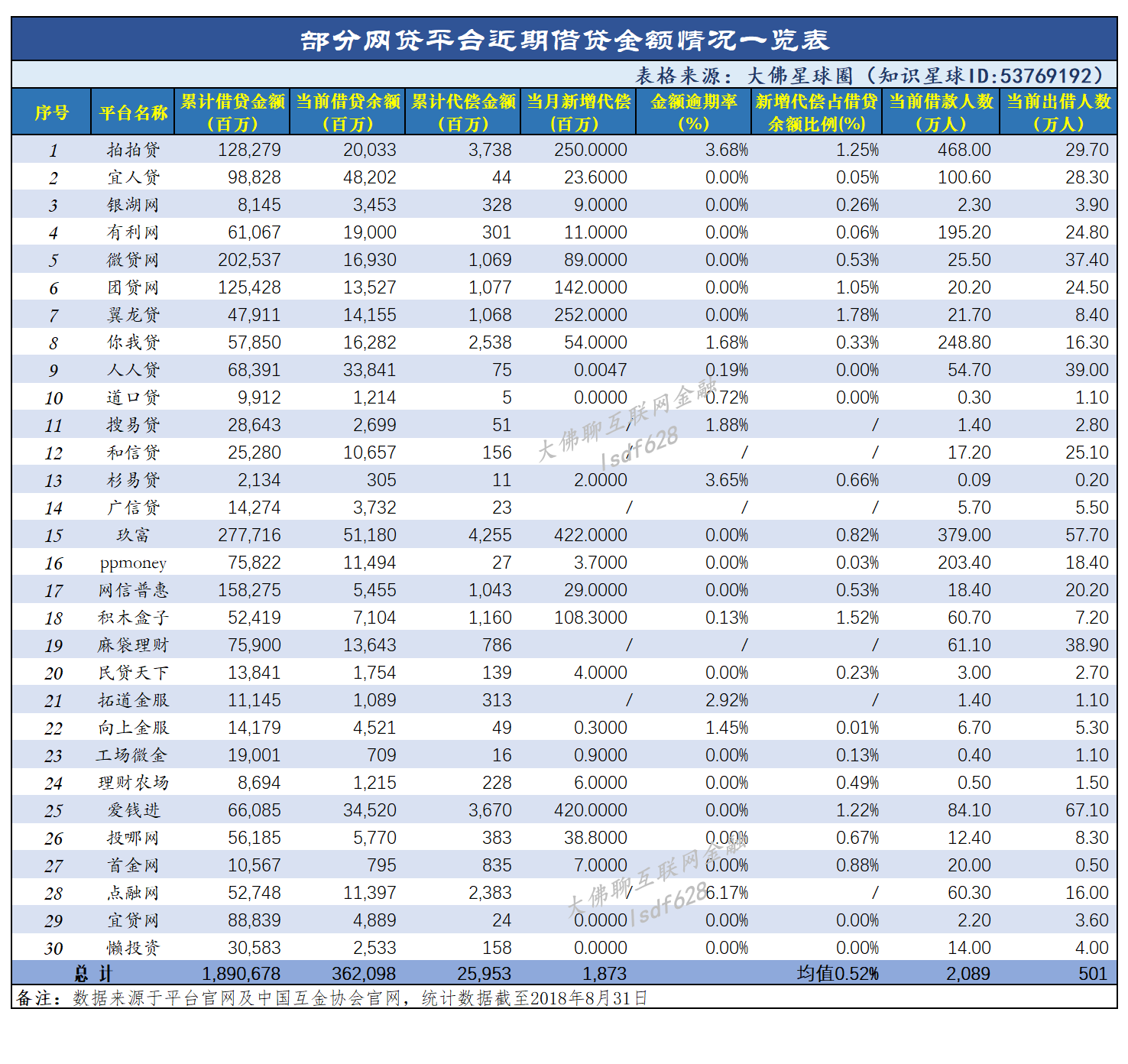This screenshot has height=1064, width=1128.
Task: Click platform name 宜人贷
Action: [x=133, y=177]
